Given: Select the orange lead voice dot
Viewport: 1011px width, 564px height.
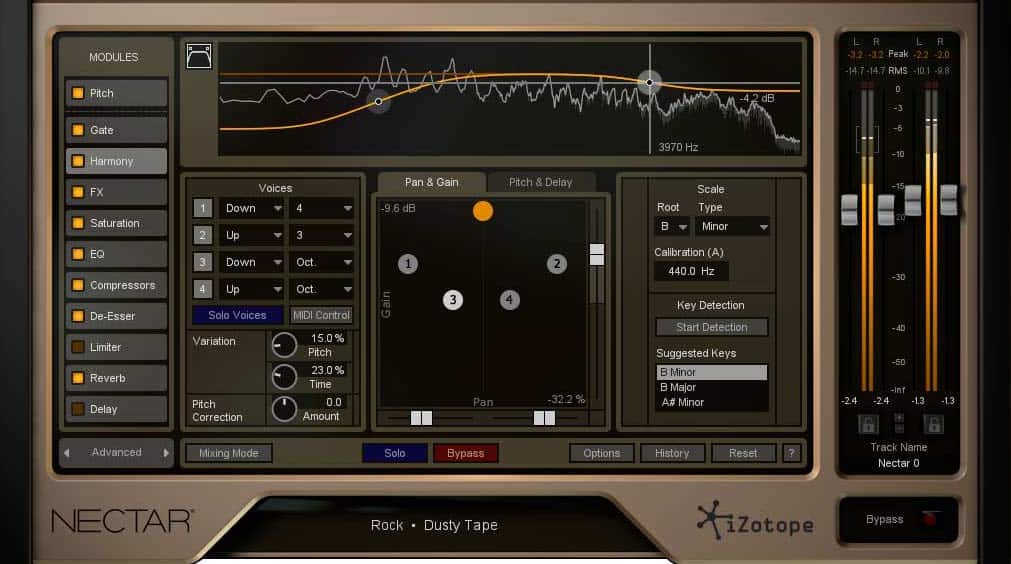Looking at the screenshot, I should (483, 211).
